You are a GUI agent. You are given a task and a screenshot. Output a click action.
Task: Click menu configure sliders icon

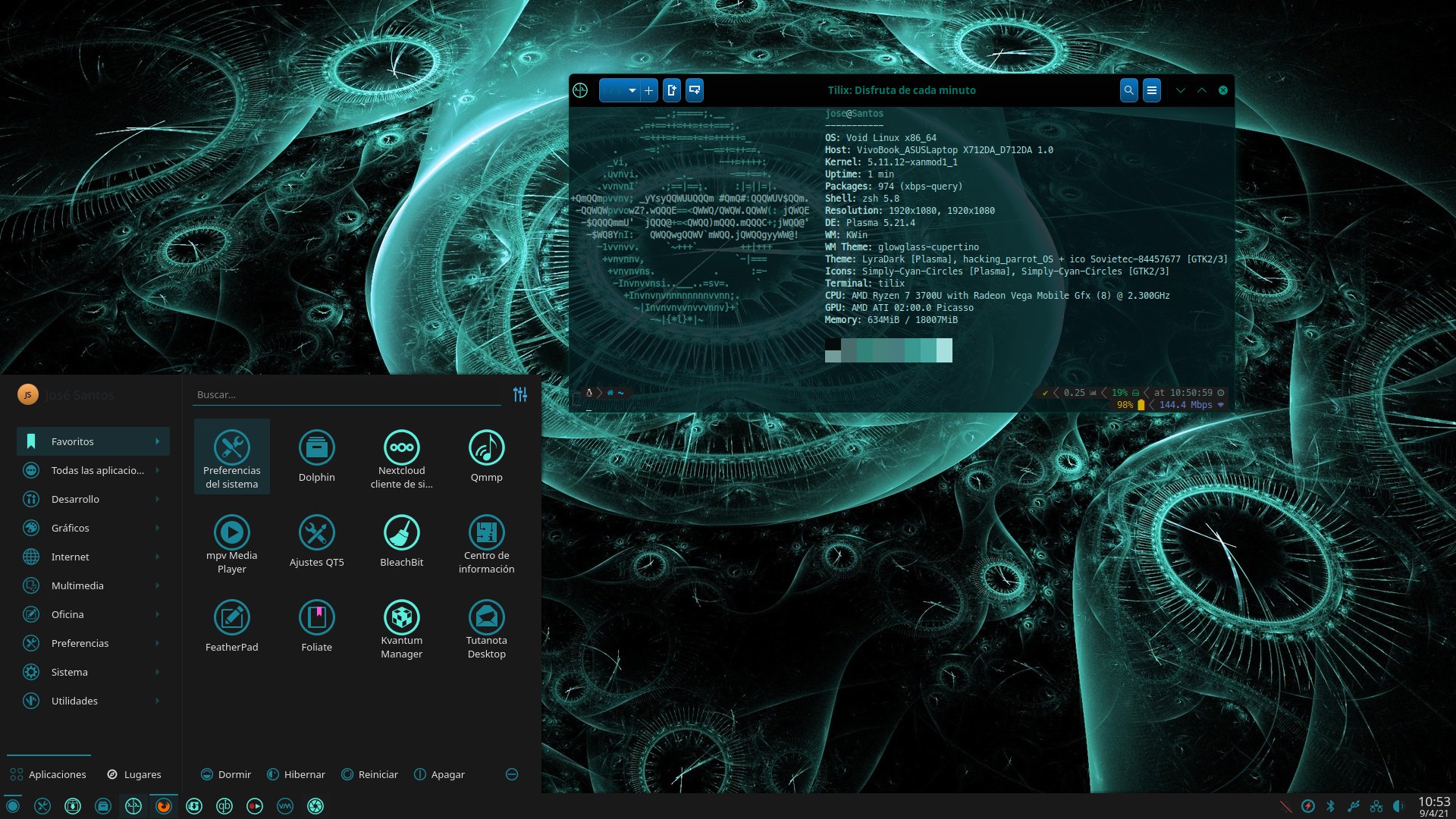tap(520, 394)
